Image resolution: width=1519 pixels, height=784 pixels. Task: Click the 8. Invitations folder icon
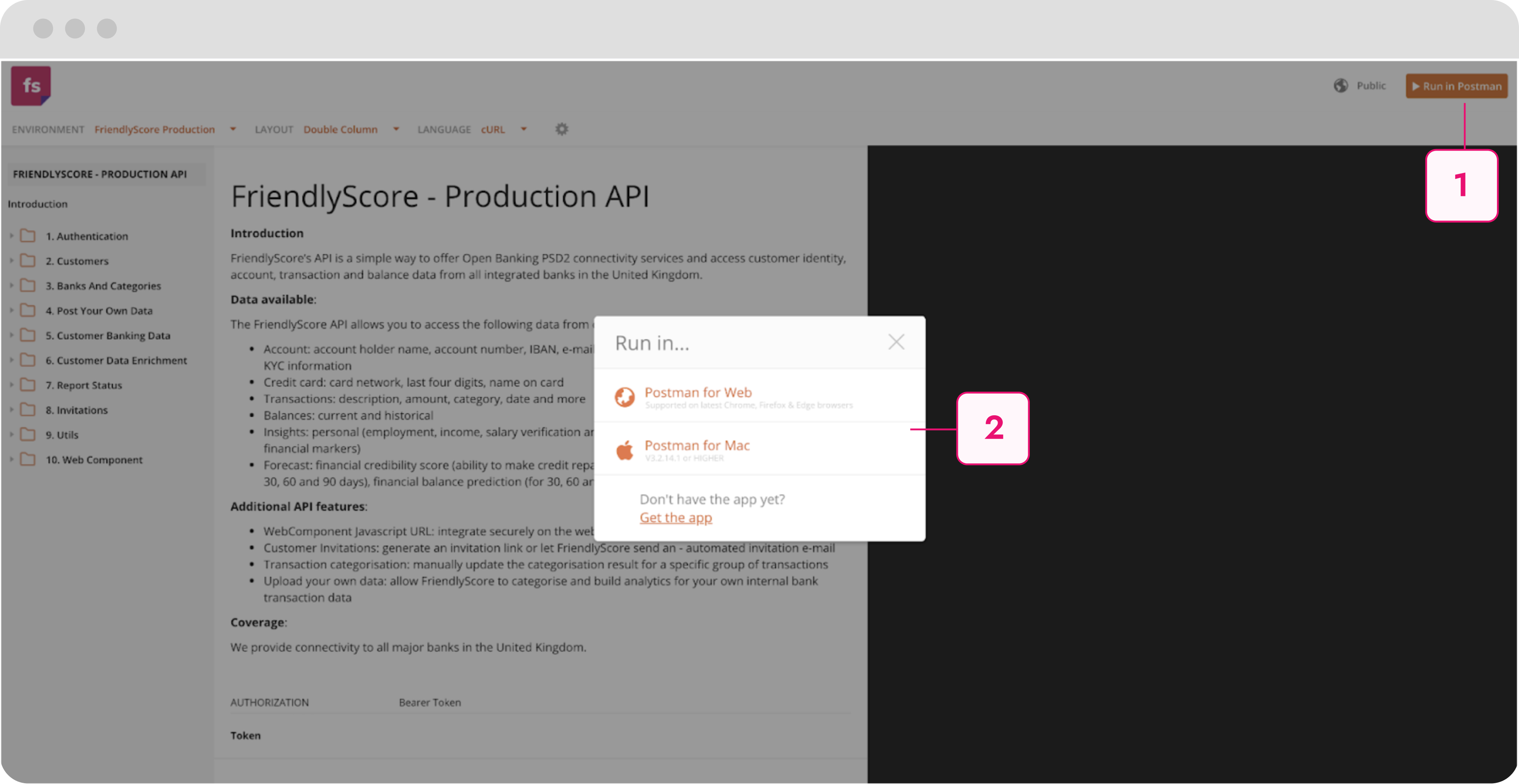28,410
